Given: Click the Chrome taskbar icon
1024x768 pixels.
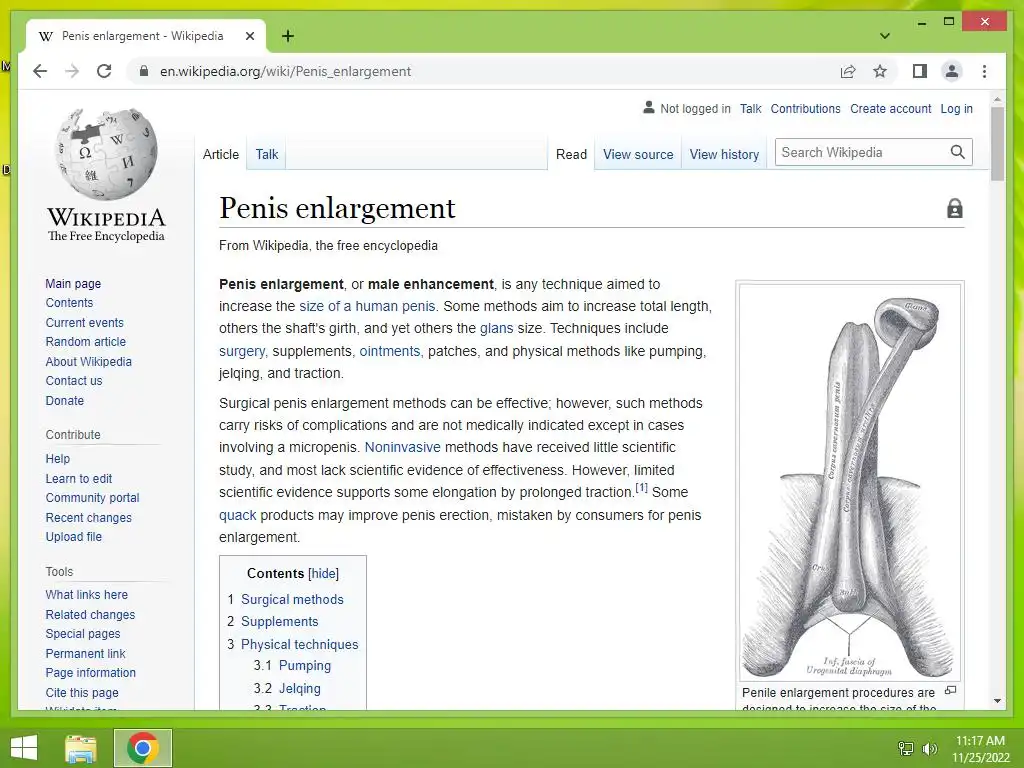Looking at the screenshot, I should pos(143,748).
